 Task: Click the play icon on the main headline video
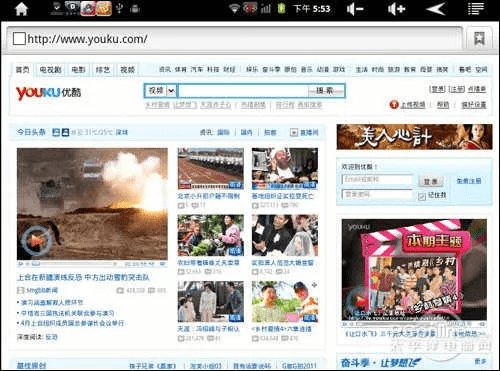[36, 240]
